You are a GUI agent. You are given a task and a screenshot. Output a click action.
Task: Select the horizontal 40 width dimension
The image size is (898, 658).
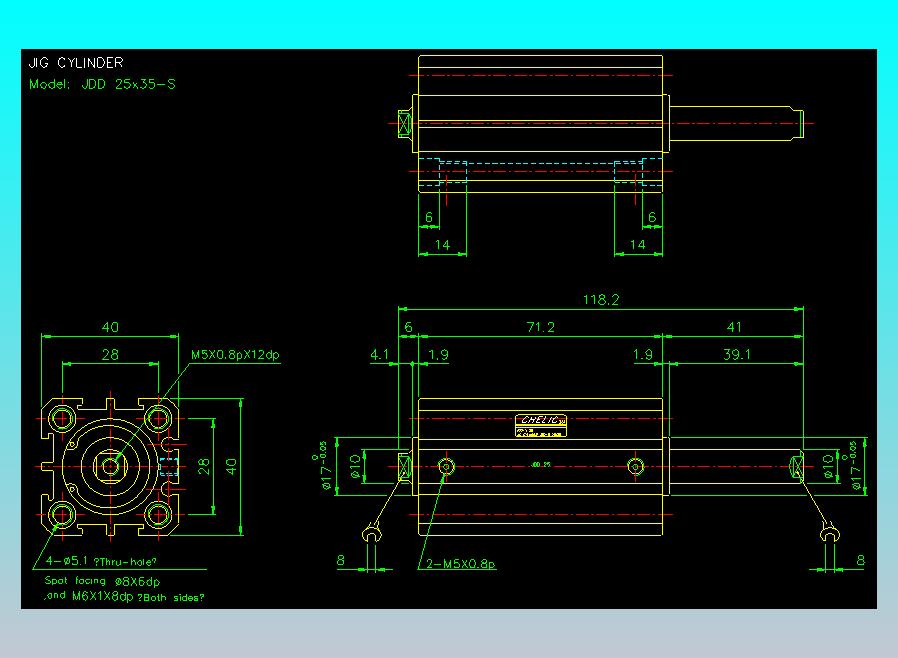coord(110,327)
